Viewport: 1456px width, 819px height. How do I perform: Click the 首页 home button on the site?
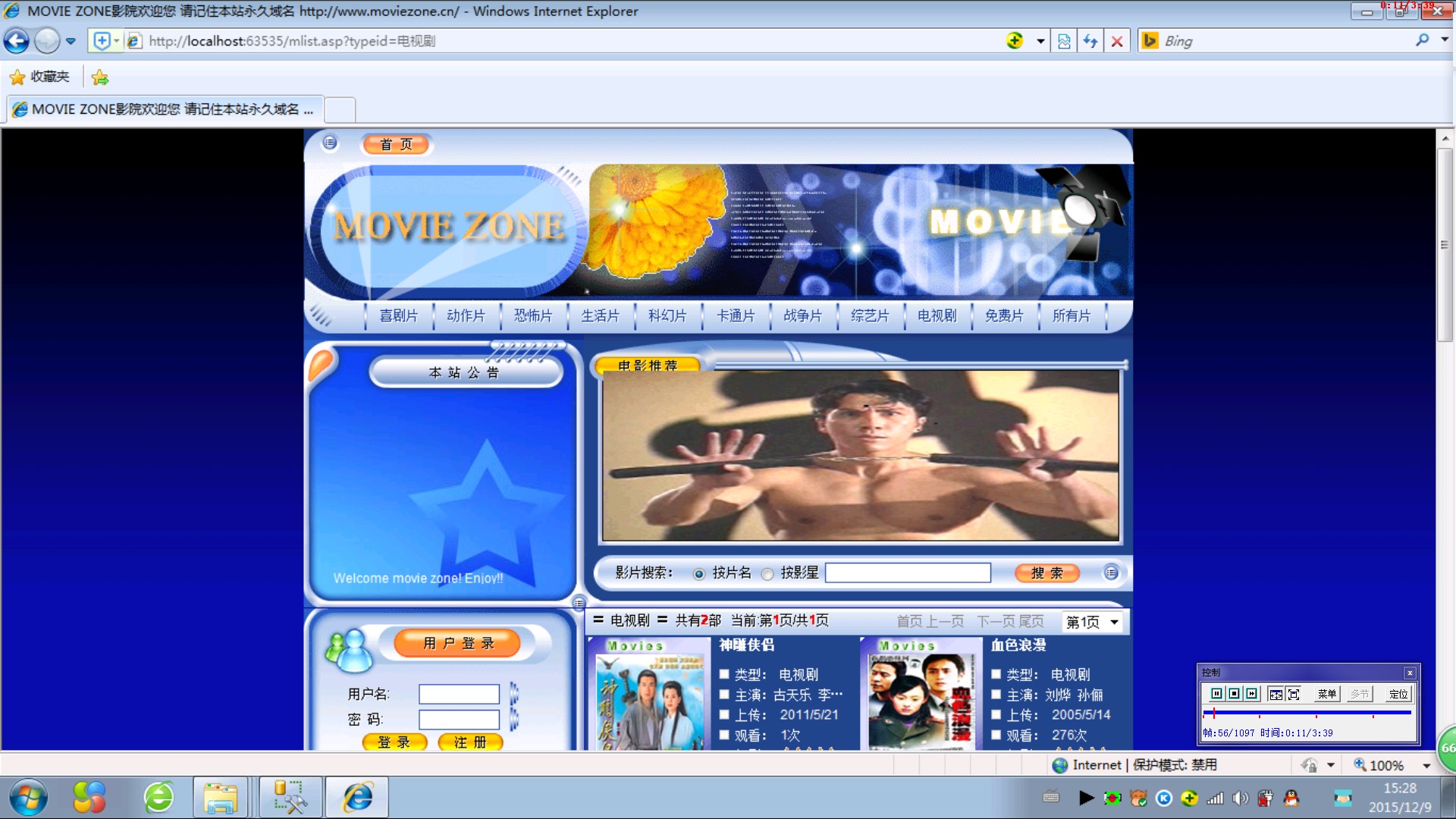pos(396,144)
